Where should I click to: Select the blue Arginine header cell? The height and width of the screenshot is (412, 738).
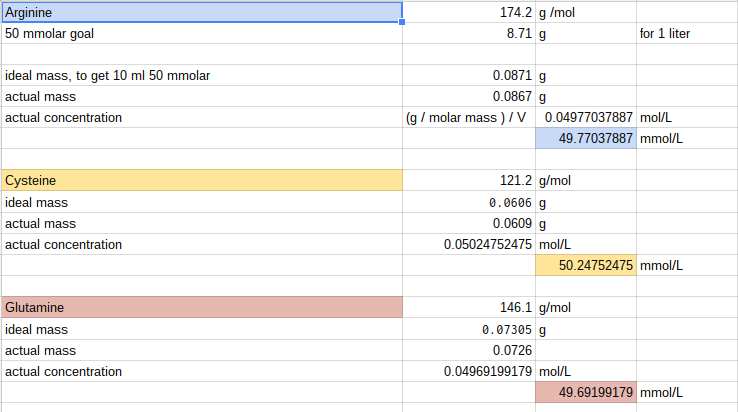(201, 11)
